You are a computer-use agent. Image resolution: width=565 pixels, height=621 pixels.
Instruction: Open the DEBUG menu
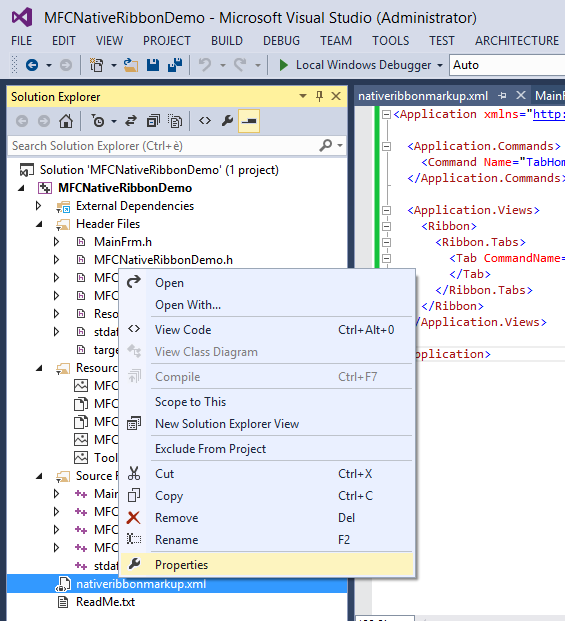[281, 41]
